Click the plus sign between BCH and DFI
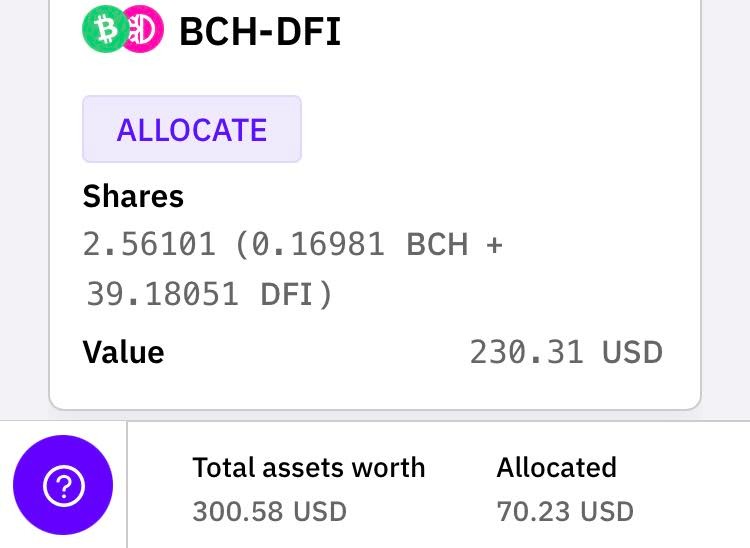Viewport: 750px width, 548px height. 494,245
